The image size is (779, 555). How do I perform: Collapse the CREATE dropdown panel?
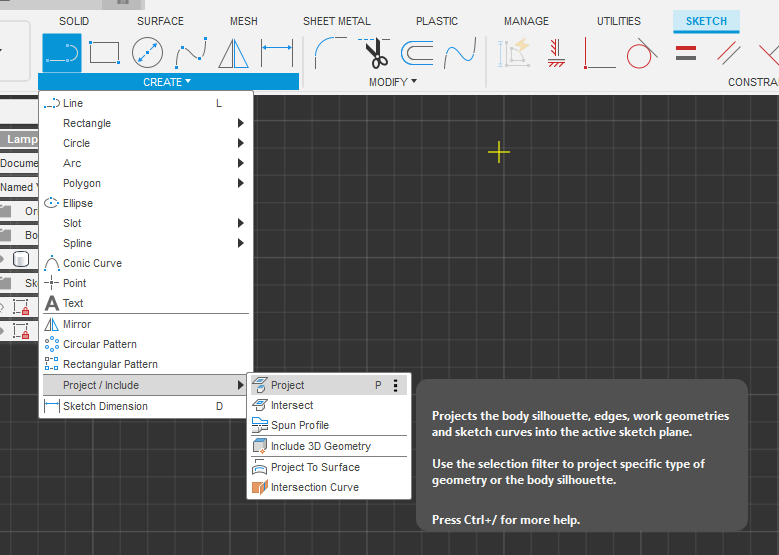coord(167,82)
